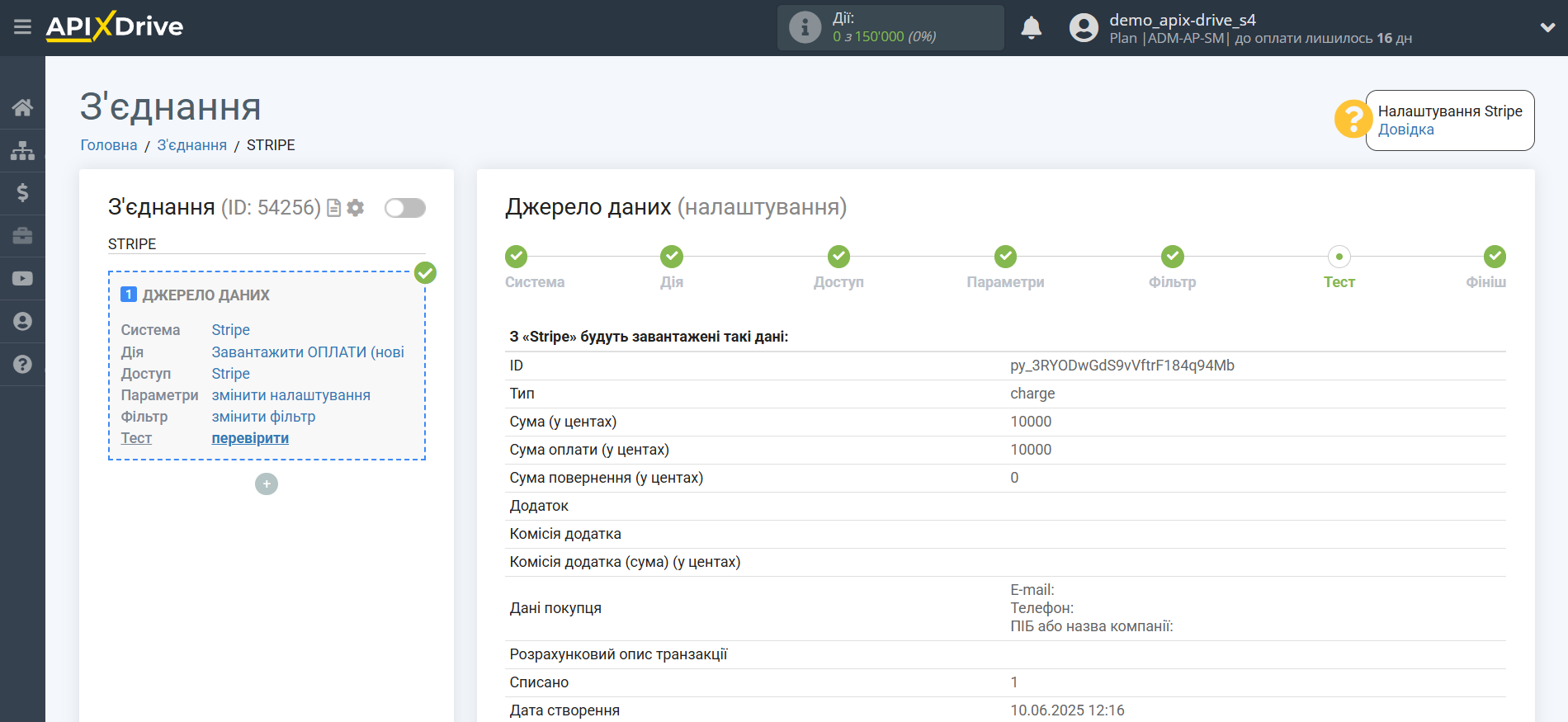1568x722 pixels.
Task: Go to Головна breadcrumb
Action: (108, 145)
